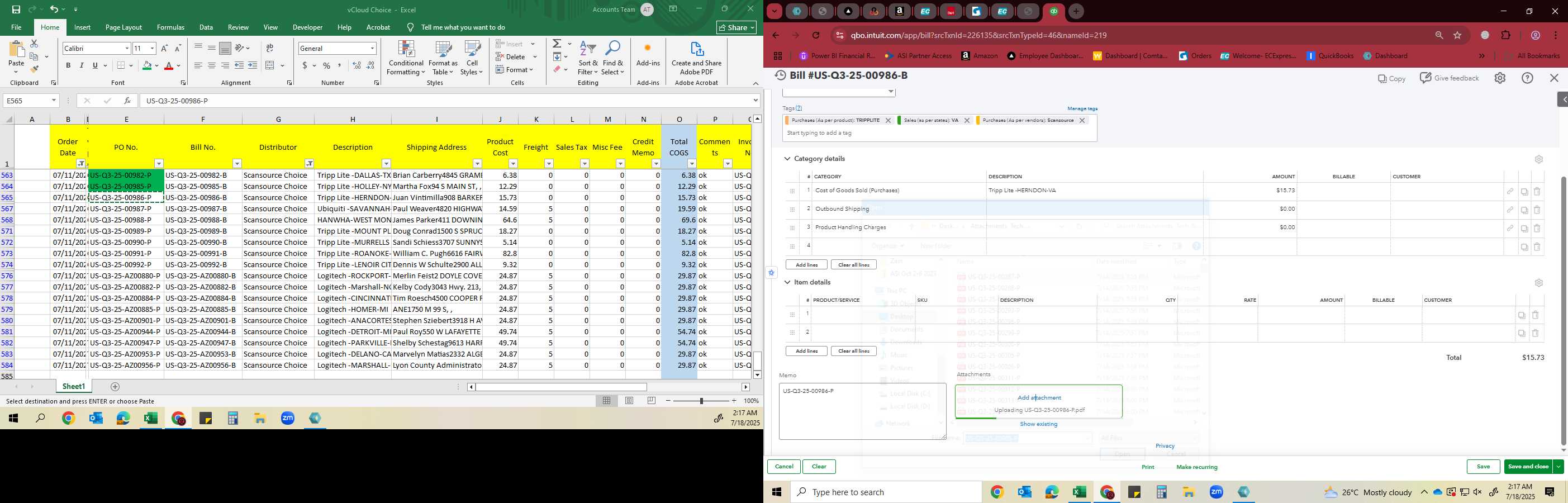Open Total COGS column filter dropdown
Image resolution: width=1568 pixels, height=503 pixels.
[691, 163]
